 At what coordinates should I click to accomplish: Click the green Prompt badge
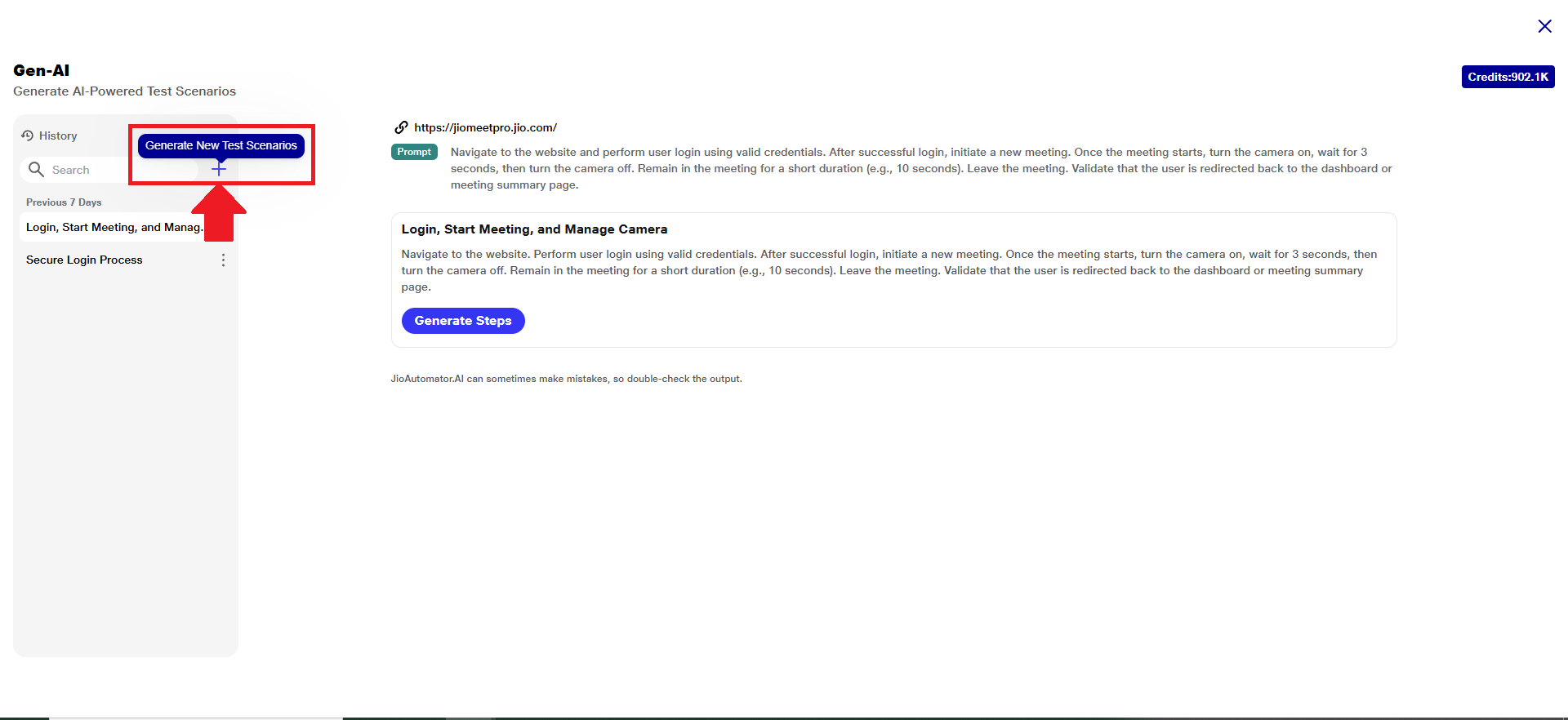(x=414, y=152)
